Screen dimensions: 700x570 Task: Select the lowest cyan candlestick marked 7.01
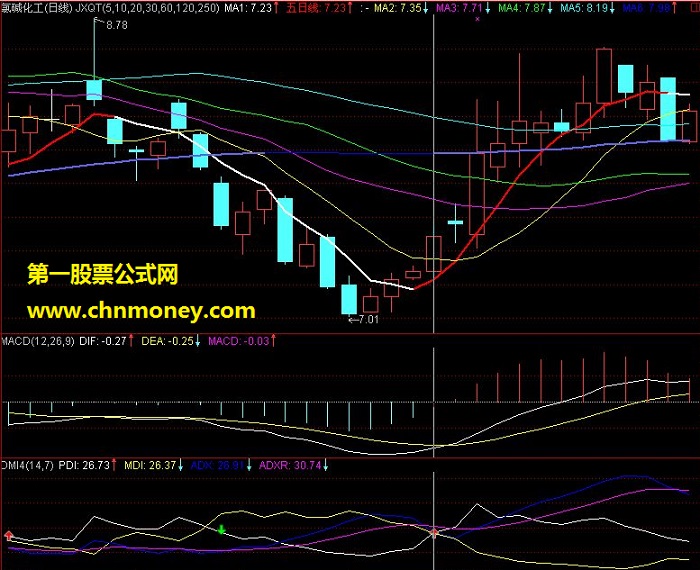point(349,299)
